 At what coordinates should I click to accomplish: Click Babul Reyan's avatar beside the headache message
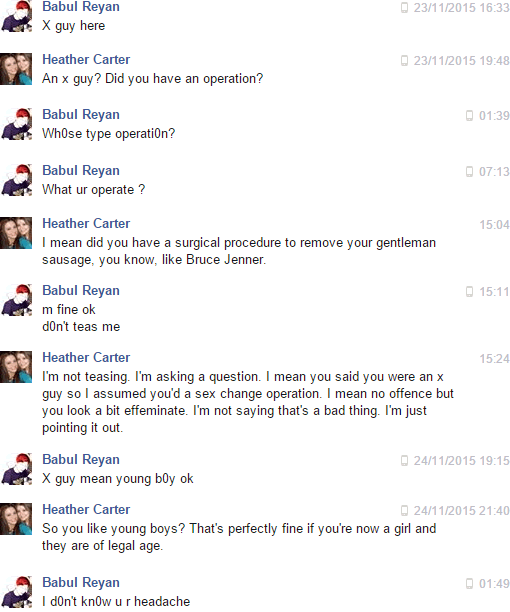click(x=16, y=592)
